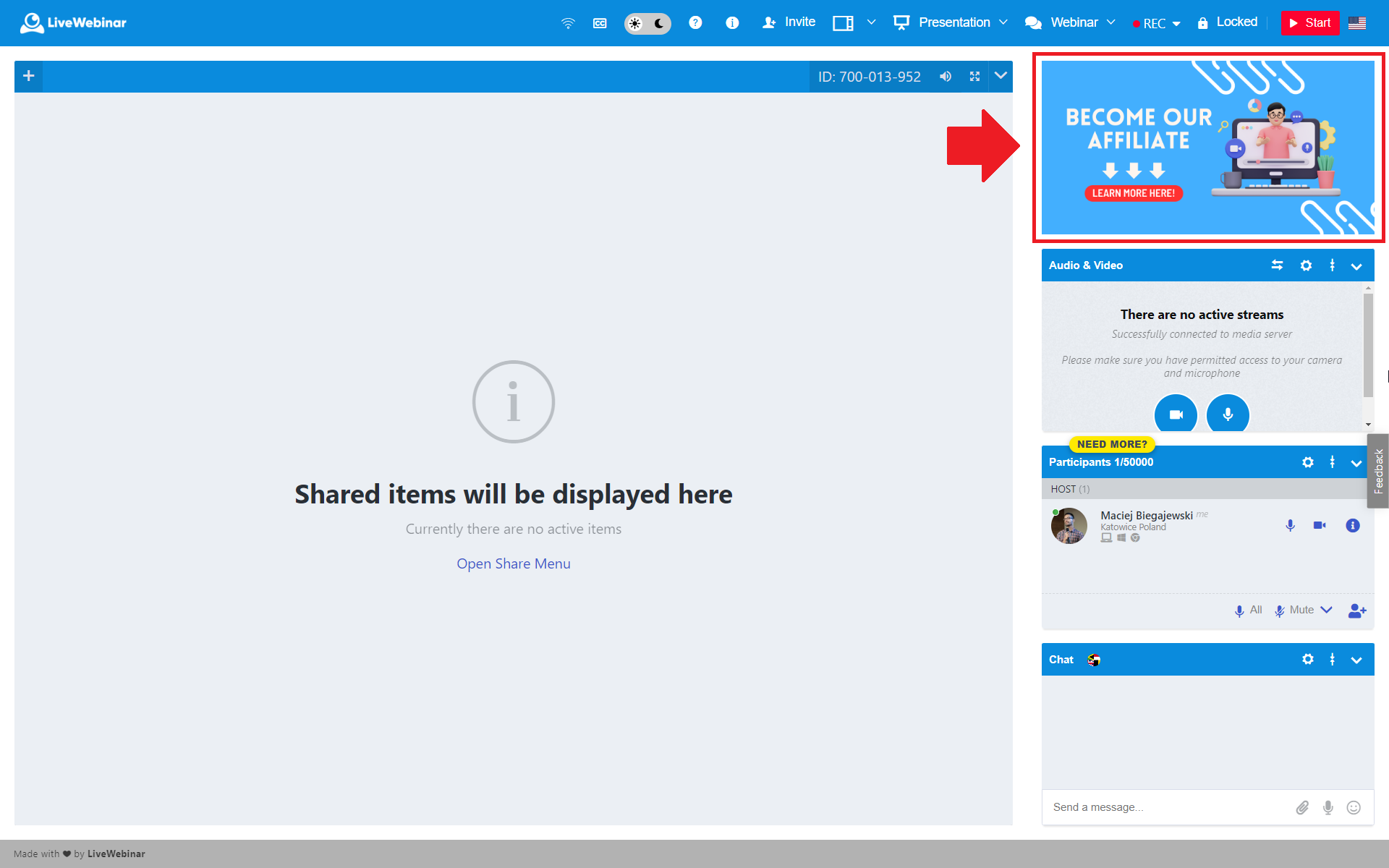Click the red Start button

(1310, 23)
